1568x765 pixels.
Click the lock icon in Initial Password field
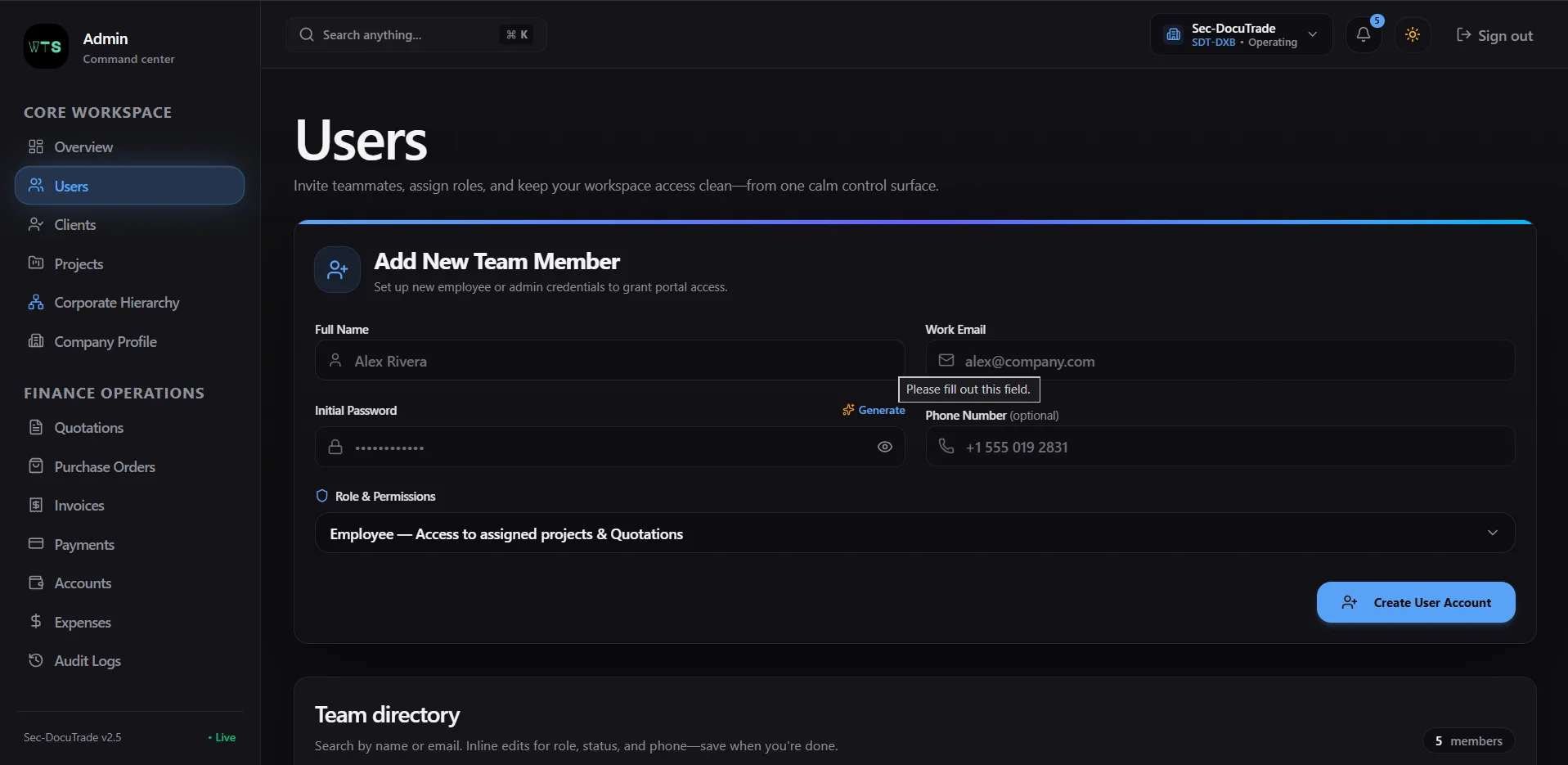coord(335,447)
